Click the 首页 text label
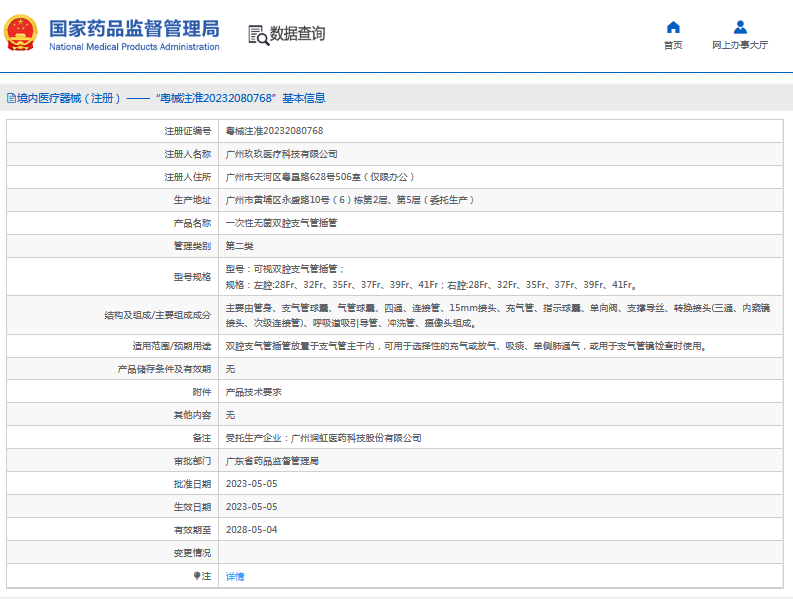Screen dimensions: 793x599 click(673, 45)
